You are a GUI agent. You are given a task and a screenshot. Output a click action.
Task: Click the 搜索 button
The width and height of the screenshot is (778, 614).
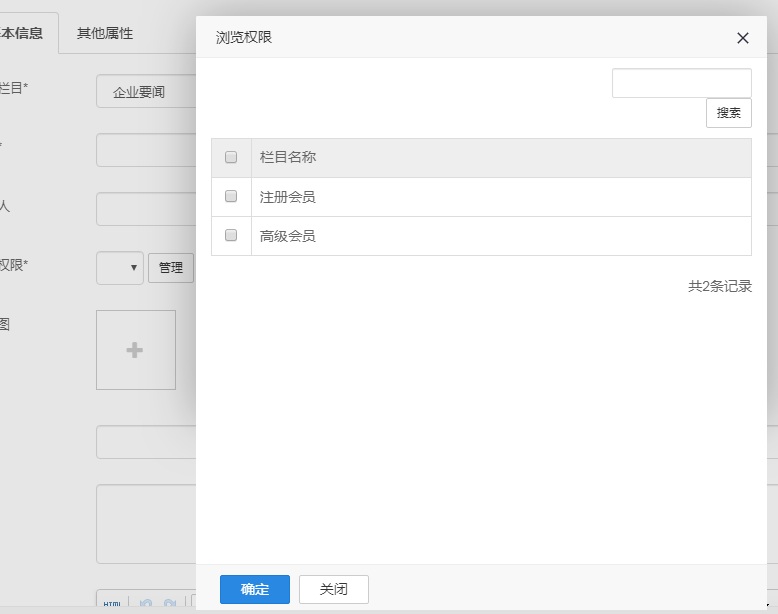(x=728, y=113)
